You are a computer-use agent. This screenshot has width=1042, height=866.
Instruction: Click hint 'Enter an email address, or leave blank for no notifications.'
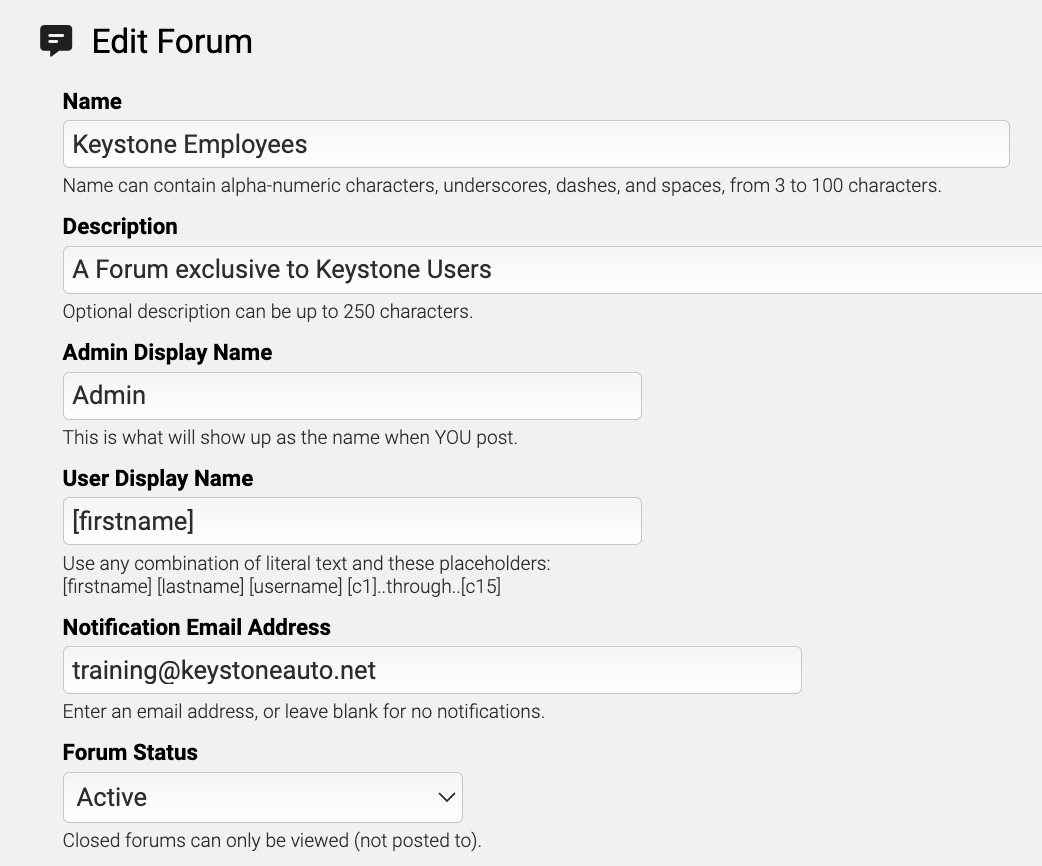click(x=304, y=711)
